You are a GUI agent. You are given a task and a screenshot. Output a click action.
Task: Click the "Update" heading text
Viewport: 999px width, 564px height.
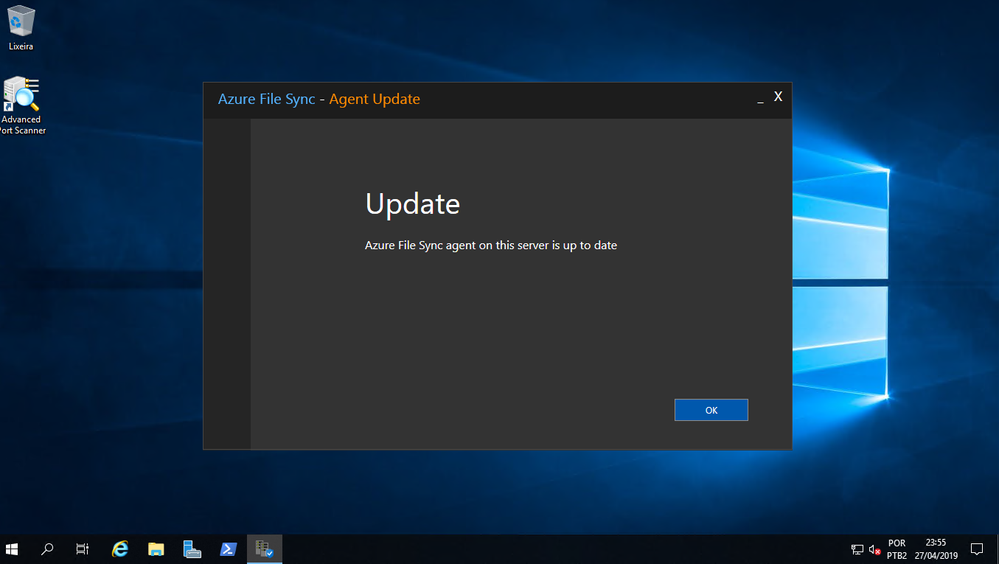pyautogui.click(x=412, y=205)
